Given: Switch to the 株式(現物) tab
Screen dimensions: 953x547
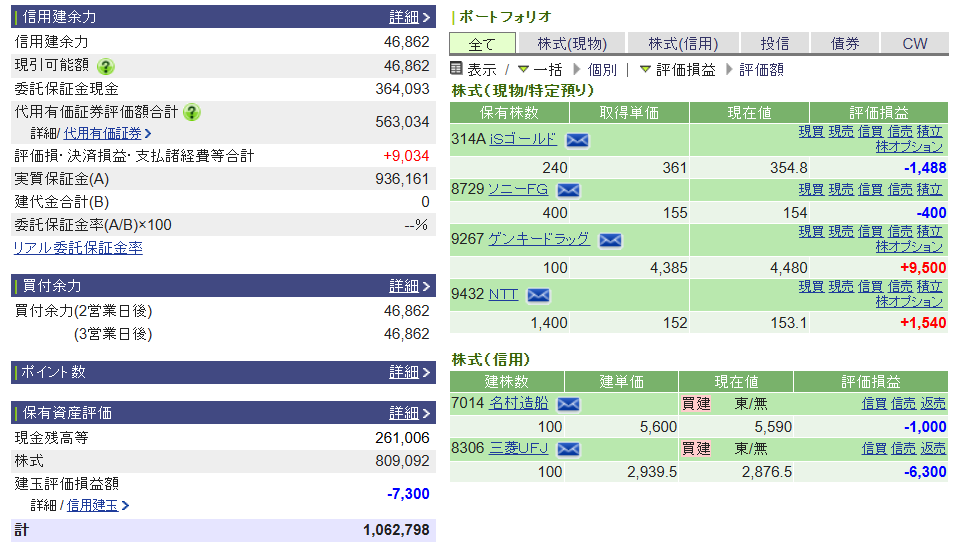Looking at the screenshot, I should (571, 43).
